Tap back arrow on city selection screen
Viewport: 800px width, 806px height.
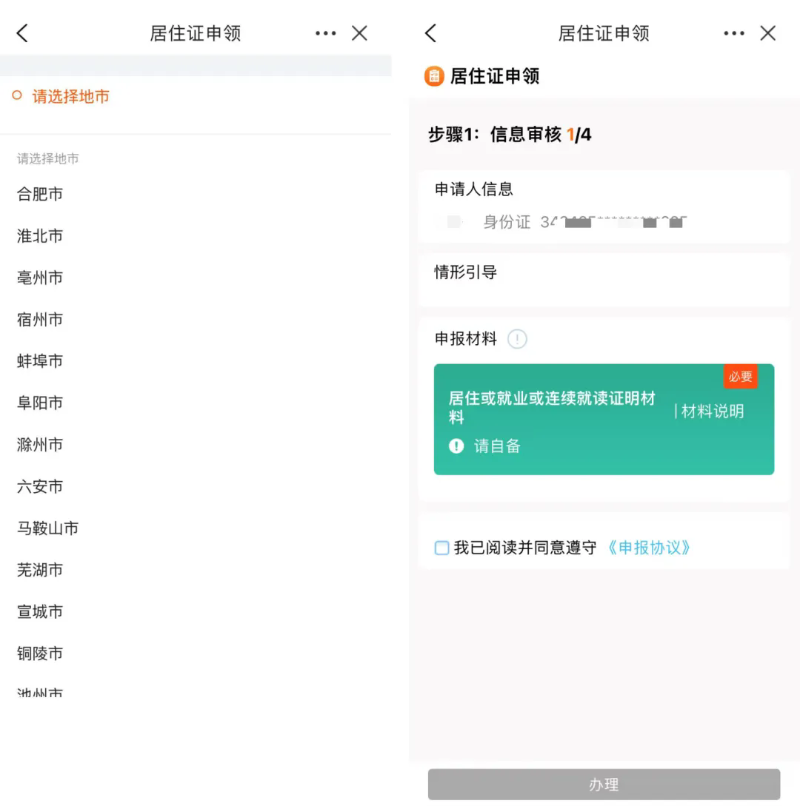point(23,33)
